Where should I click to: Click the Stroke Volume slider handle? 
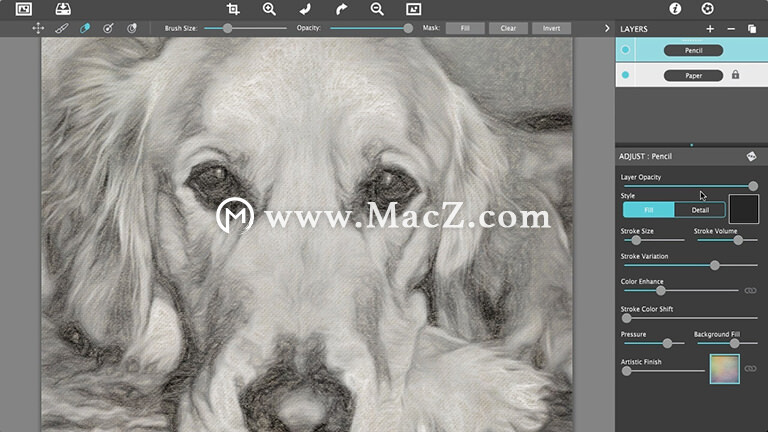738,240
